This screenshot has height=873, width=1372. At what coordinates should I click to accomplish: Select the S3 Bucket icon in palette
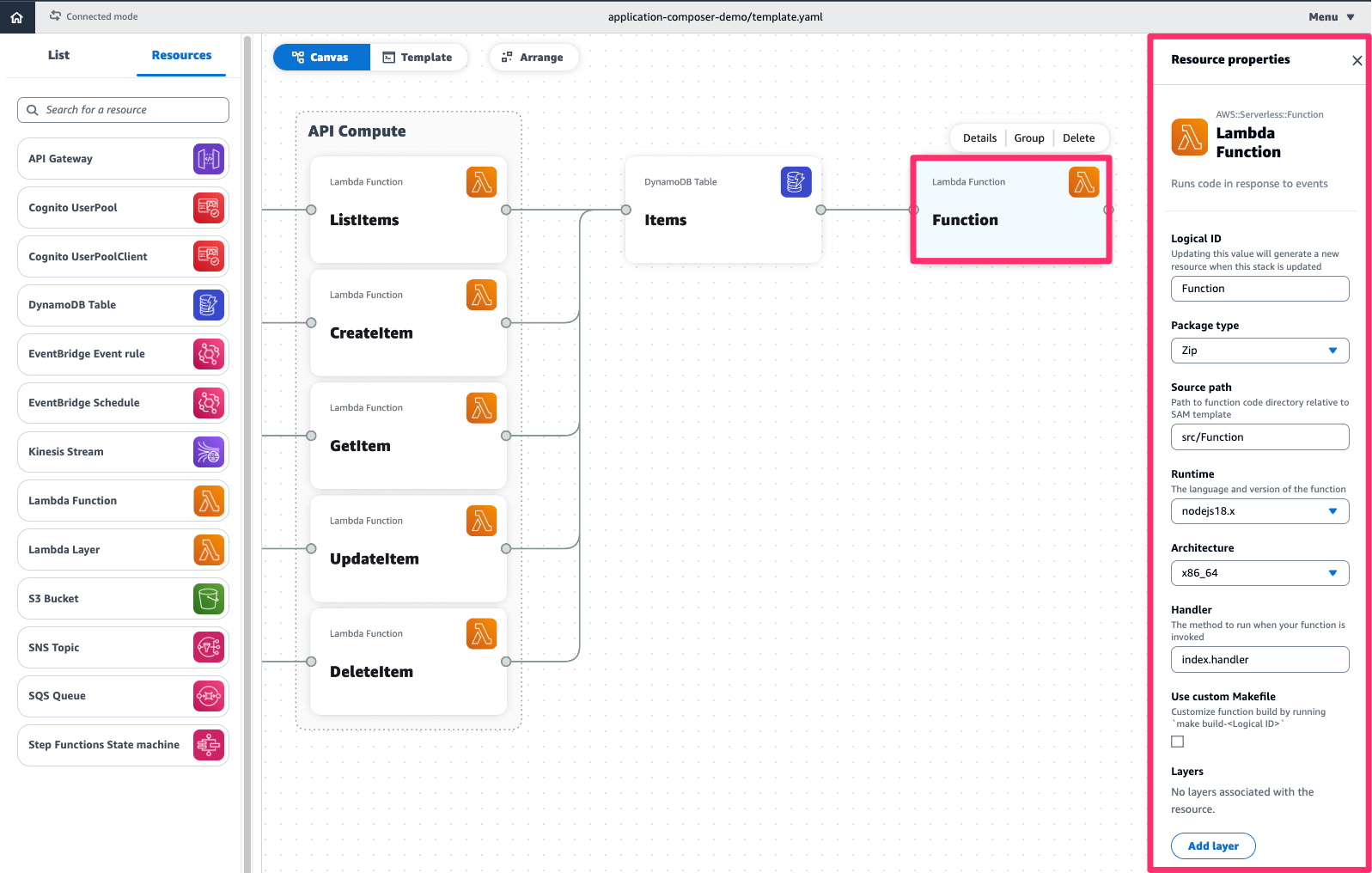209,599
